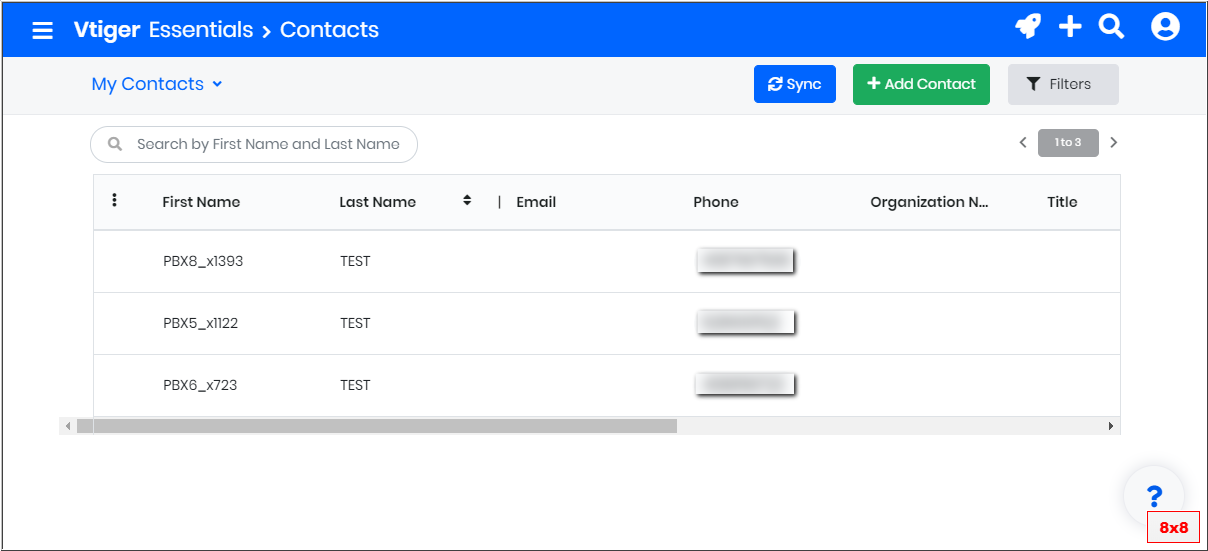Click the phone number for PBX6_x723
This screenshot has width=1208, height=551.
tap(745, 384)
